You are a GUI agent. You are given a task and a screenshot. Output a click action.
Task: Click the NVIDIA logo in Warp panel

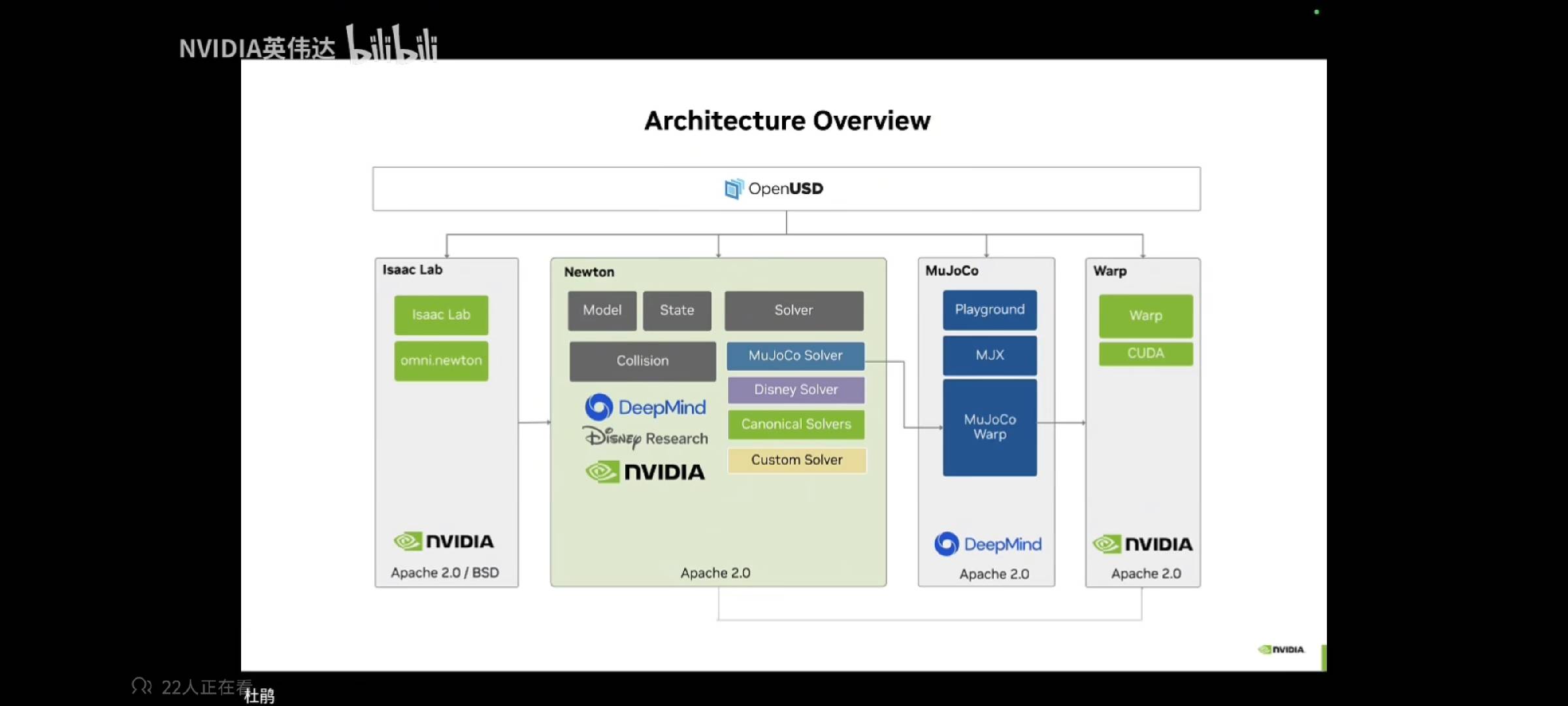(x=1143, y=544)
